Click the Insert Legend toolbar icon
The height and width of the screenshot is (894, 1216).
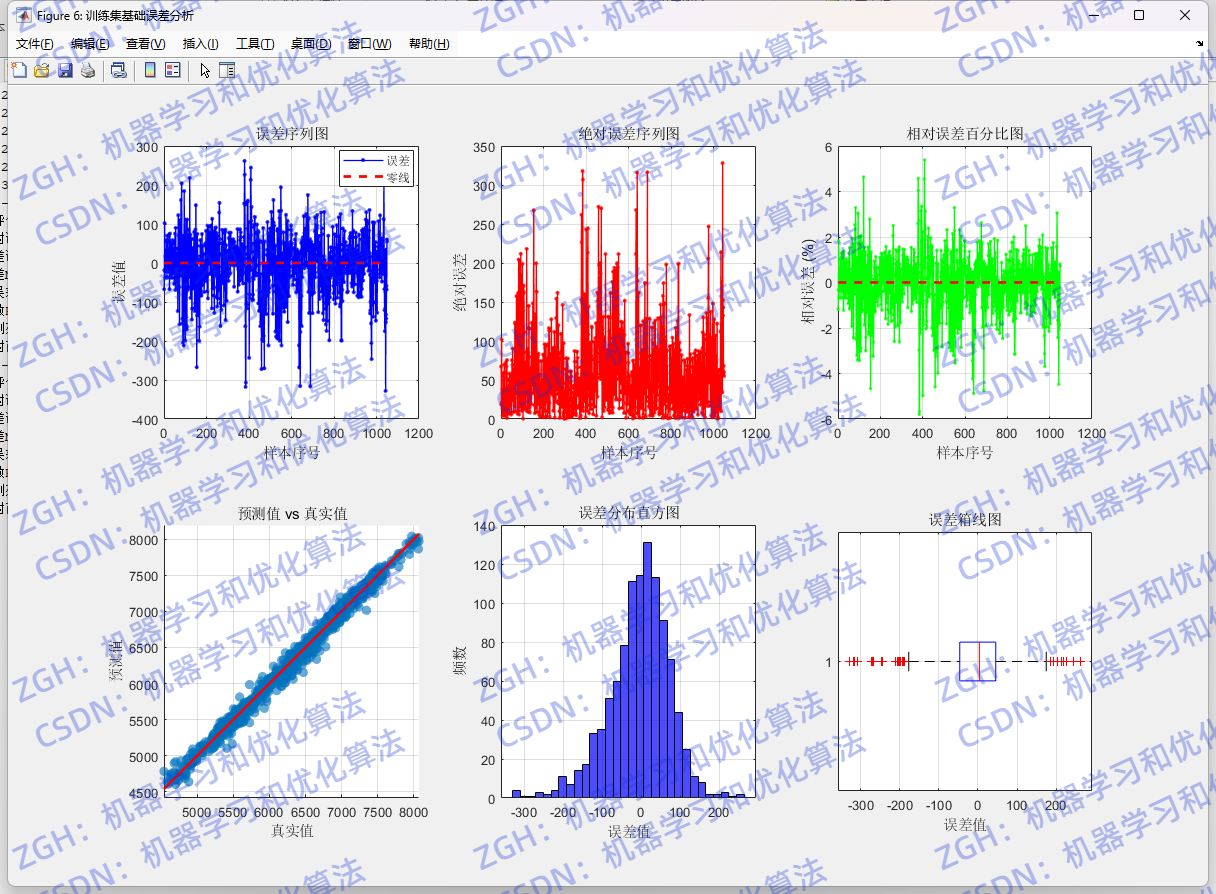(x=172, y=70)
